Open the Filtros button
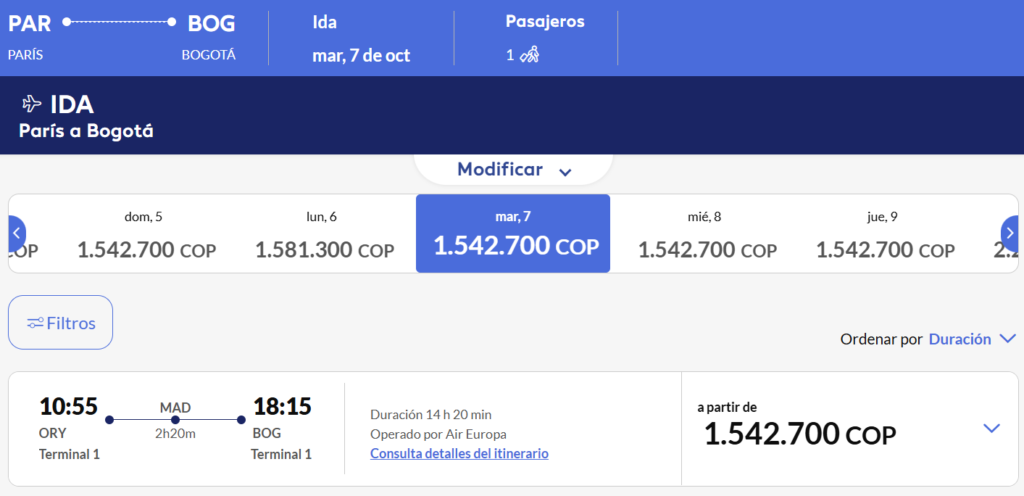The height and width of the screenshot is (496, 1024). point(60,322)
